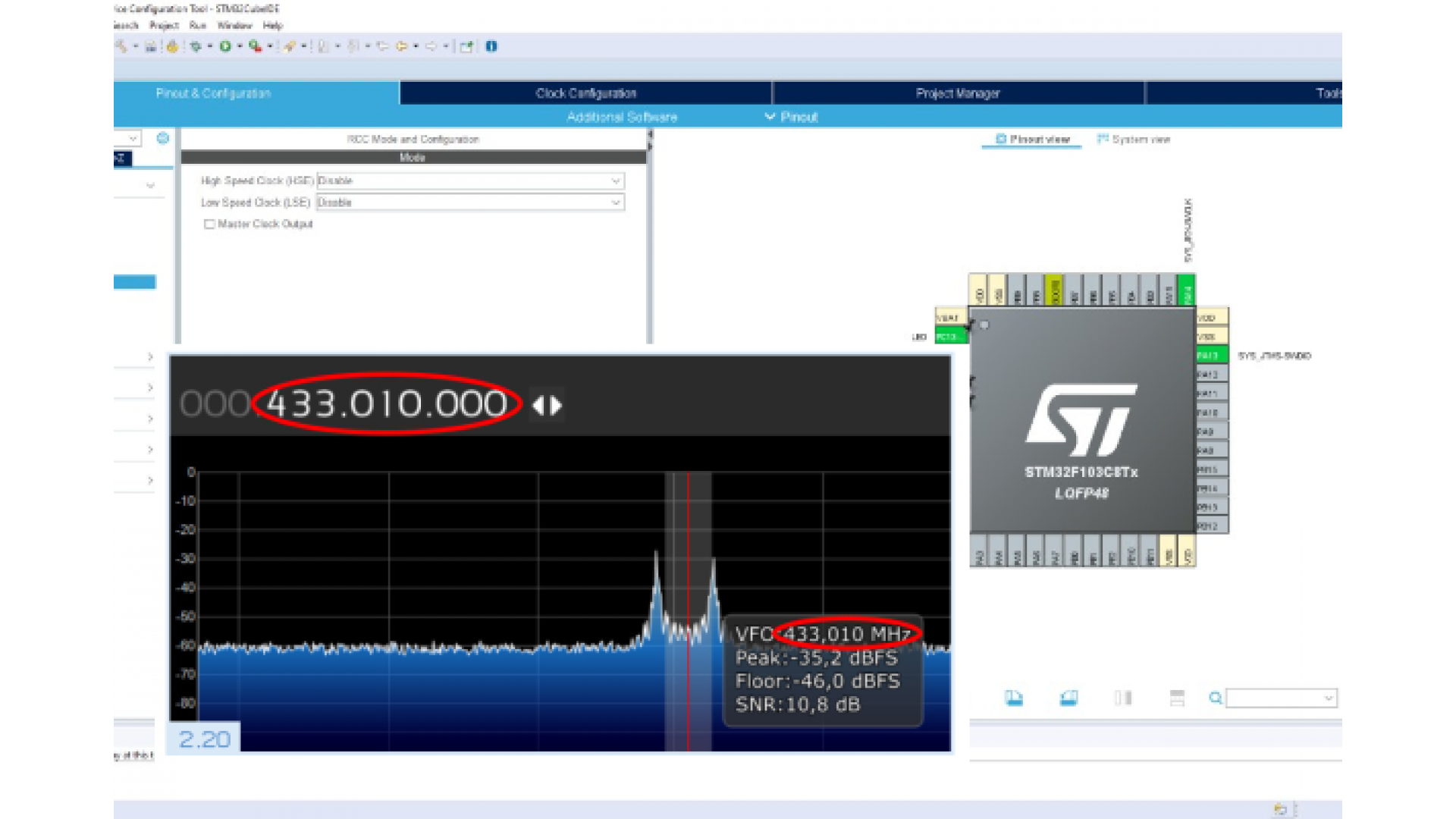Screen dimensions: 1456x819
Task: Click the horizontal split layout icon
Action: pos(1177,698)
